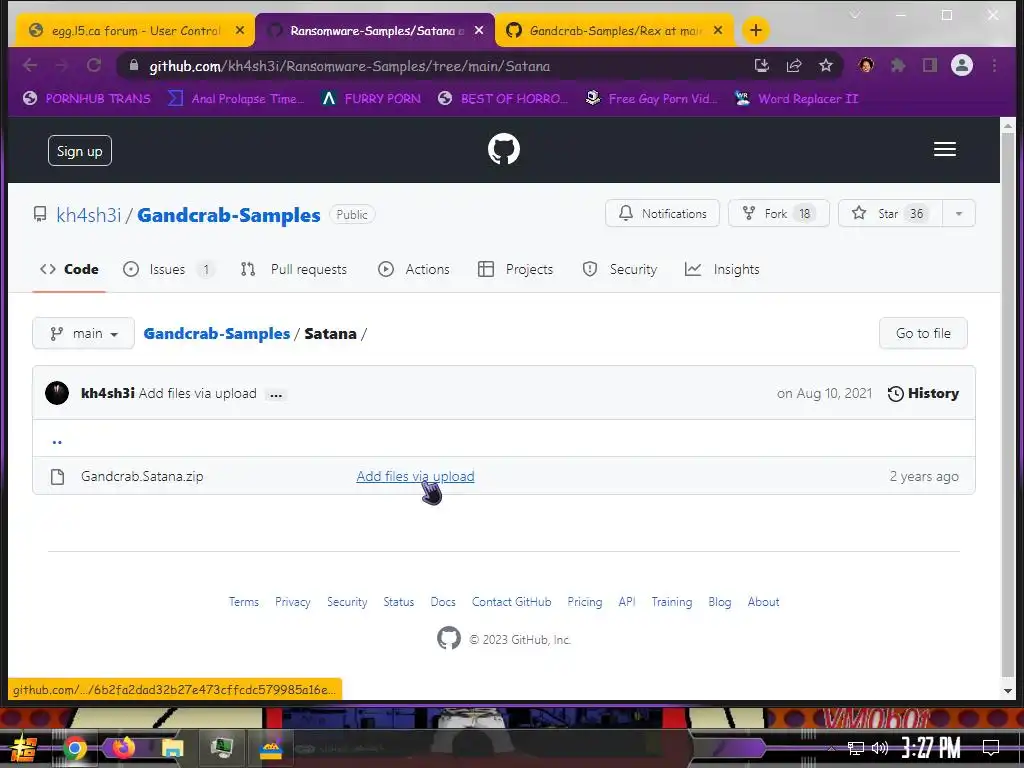Open the Issues tab

tap(168, 269)
